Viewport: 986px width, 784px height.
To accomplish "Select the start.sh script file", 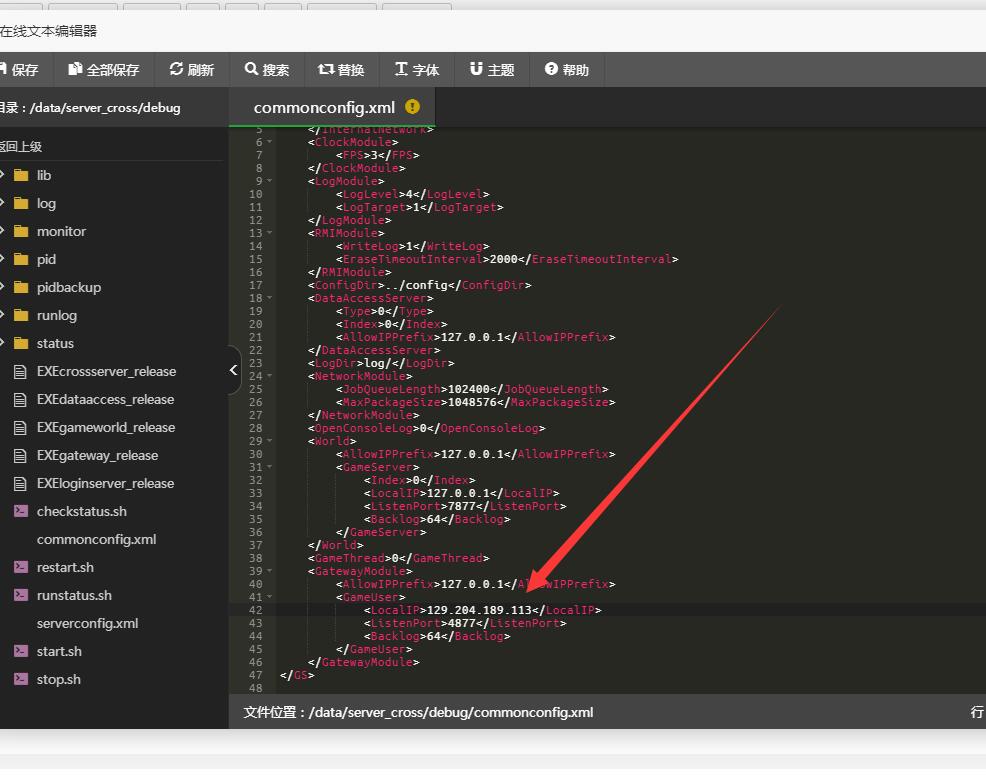I will [58, 652].
